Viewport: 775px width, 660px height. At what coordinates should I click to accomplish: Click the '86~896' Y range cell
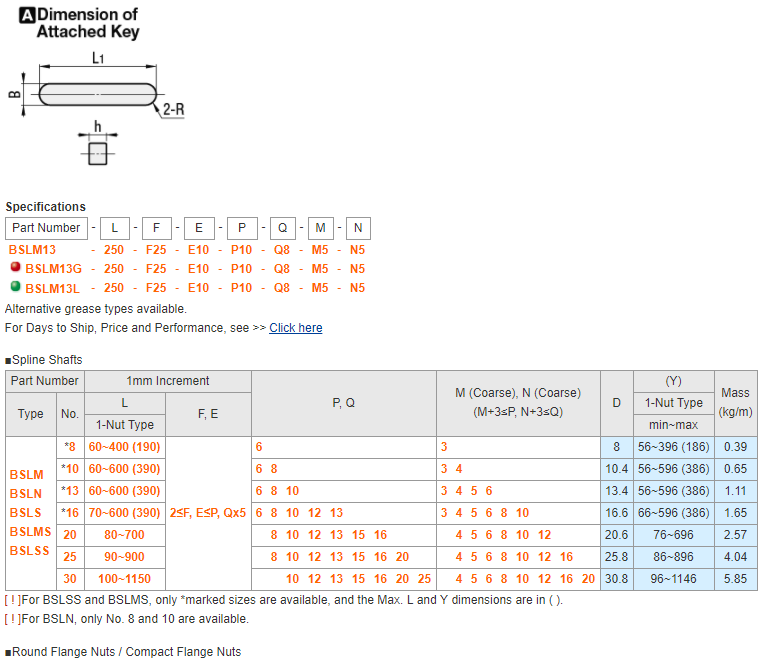click(x=674, y=557)
